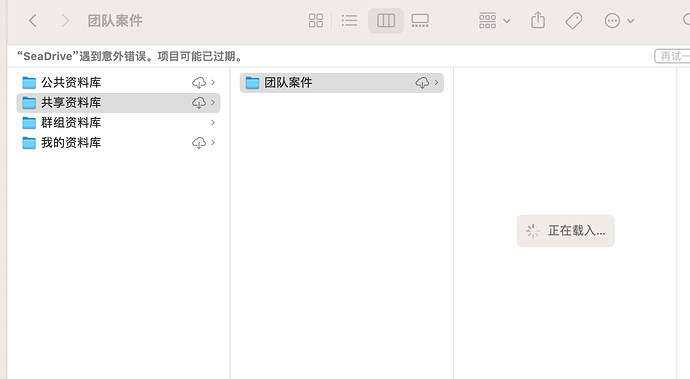Click the 共享资料库 folder icon

29,103
